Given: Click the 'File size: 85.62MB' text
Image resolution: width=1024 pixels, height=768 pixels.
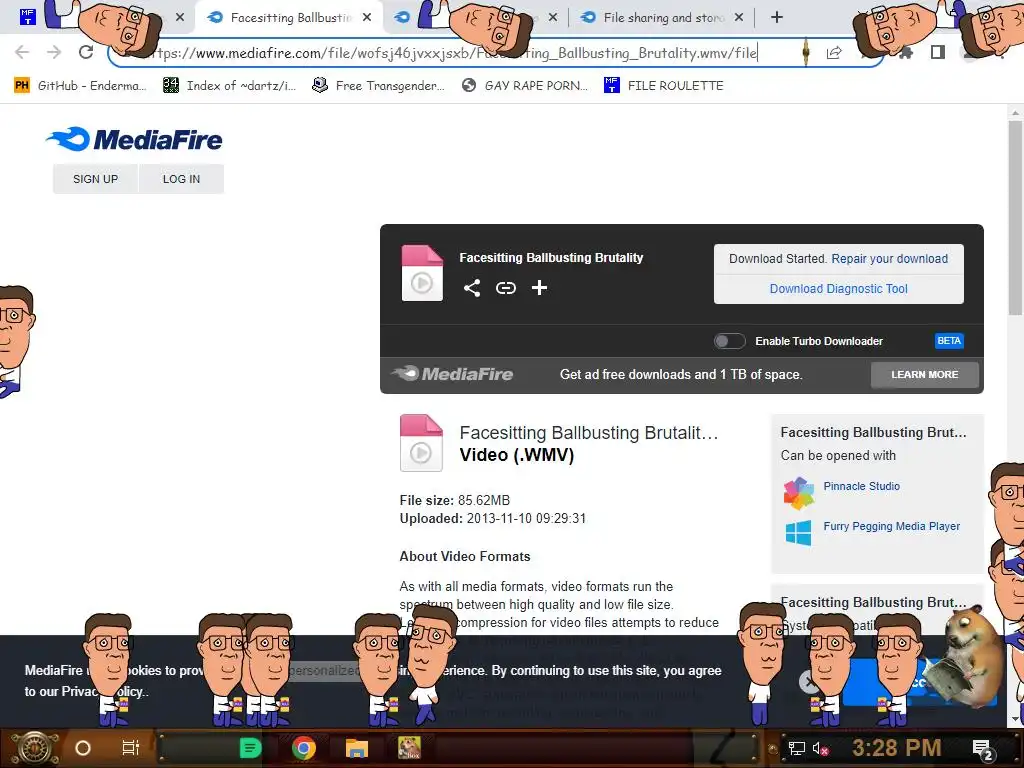Looking at the screenshot, I should [x=455, y=500].
